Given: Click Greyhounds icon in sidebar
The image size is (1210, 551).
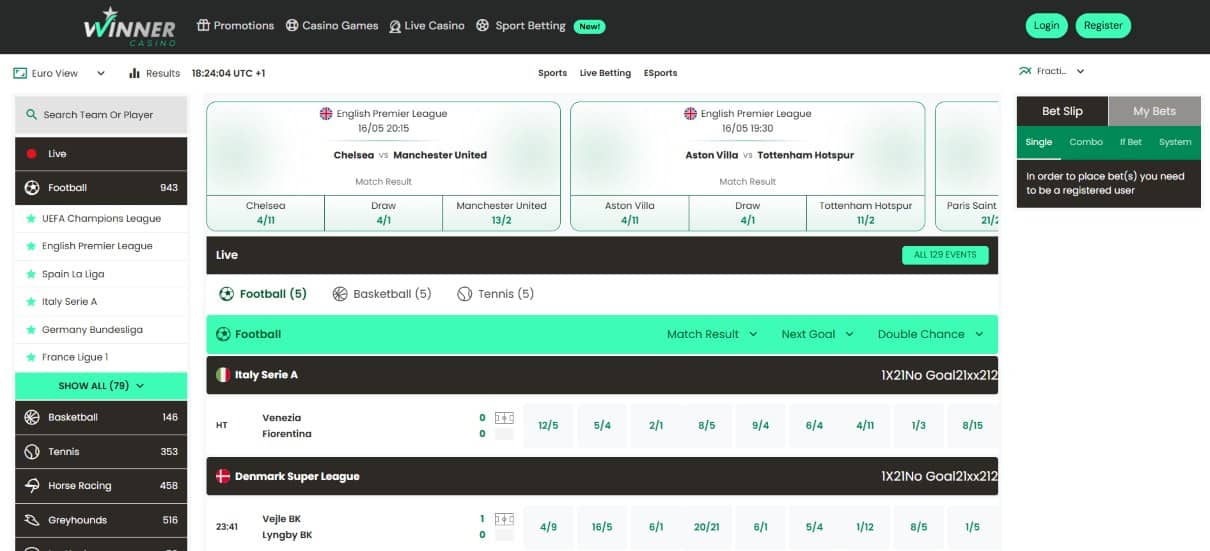Looking at the screenshot, I should click(31, 520).
